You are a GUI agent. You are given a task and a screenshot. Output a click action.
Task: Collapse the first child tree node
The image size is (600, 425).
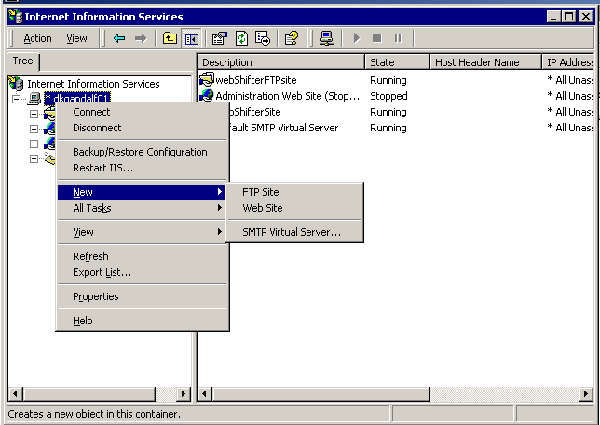(34, 114)
